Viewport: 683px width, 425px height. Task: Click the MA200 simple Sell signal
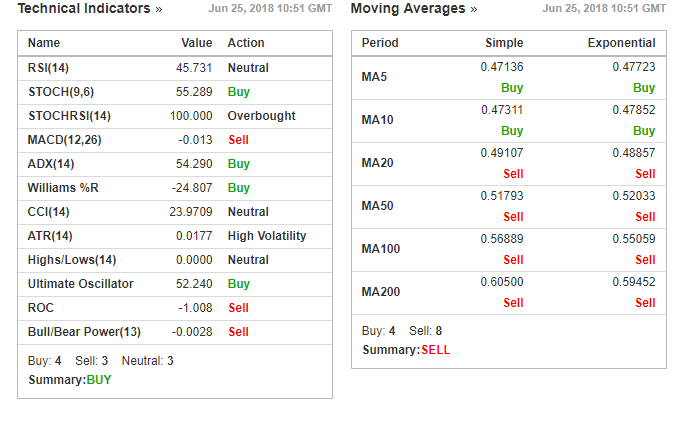[x=513, y=303]
